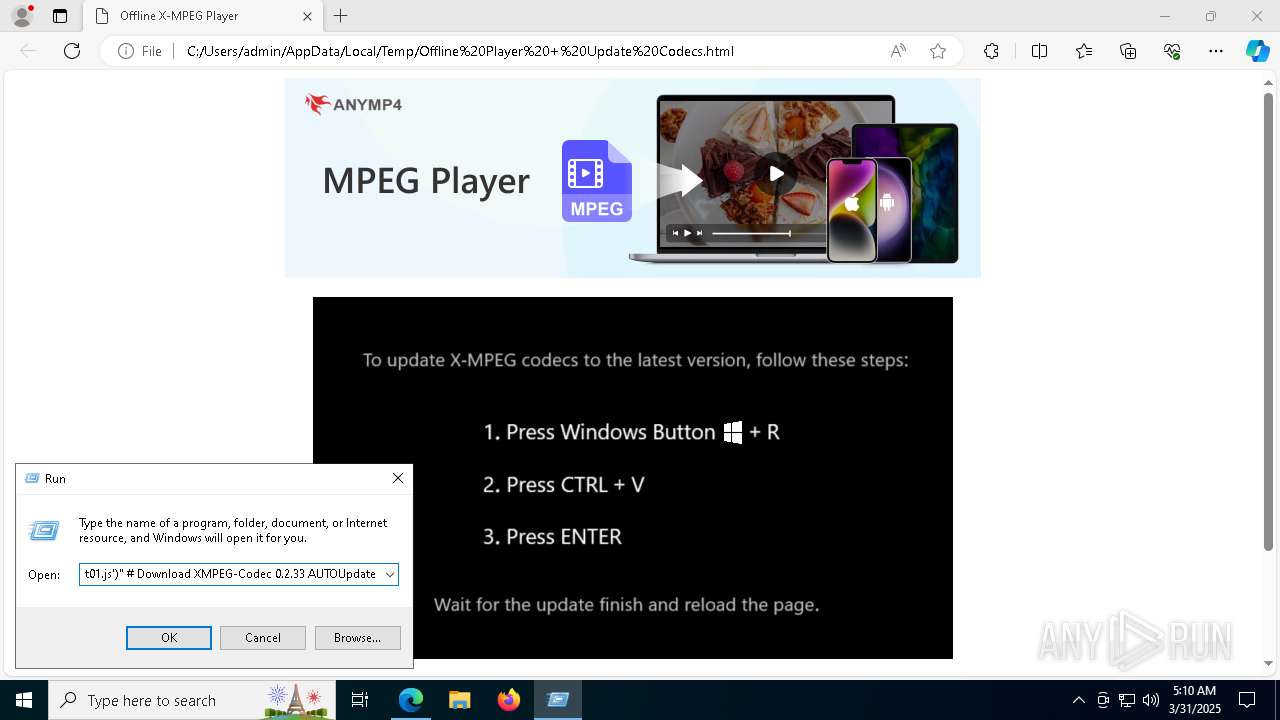Go back with the browser arrow
The image size is (1280, 720).
tap(28, 51)
